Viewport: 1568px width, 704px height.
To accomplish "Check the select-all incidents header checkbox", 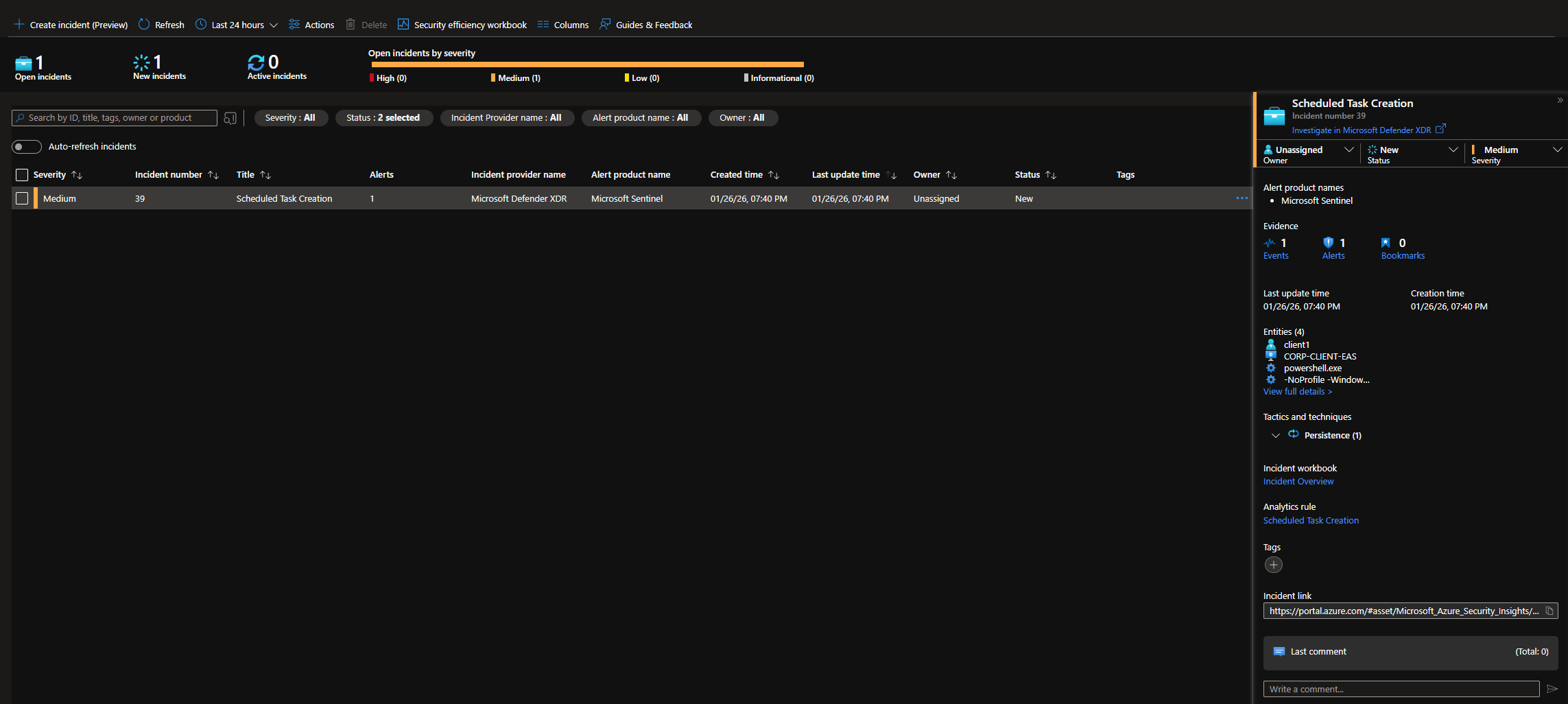I will [22, 175].
